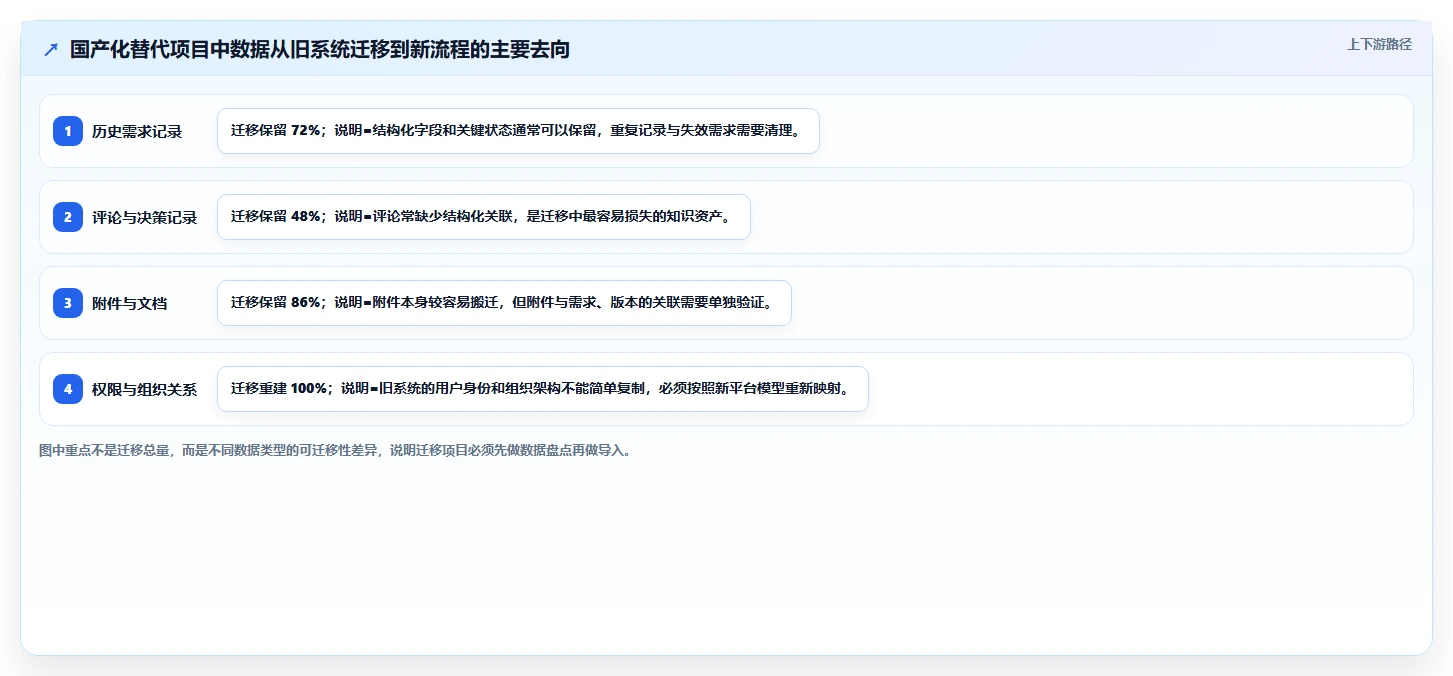Click the arrow icon beside the title

pyautogui.click(x=51, y=50)
